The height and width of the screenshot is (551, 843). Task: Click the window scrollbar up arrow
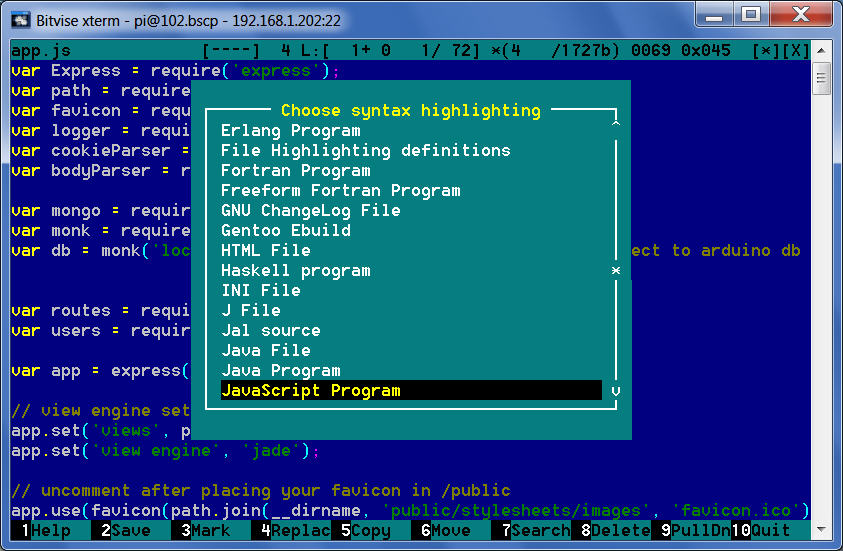821,52
